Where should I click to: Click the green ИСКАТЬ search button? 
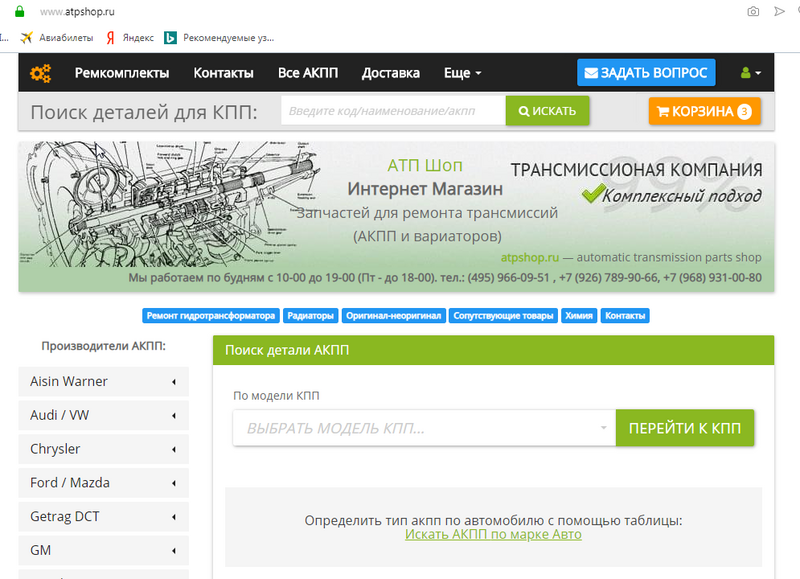click(x=547, y=111)
